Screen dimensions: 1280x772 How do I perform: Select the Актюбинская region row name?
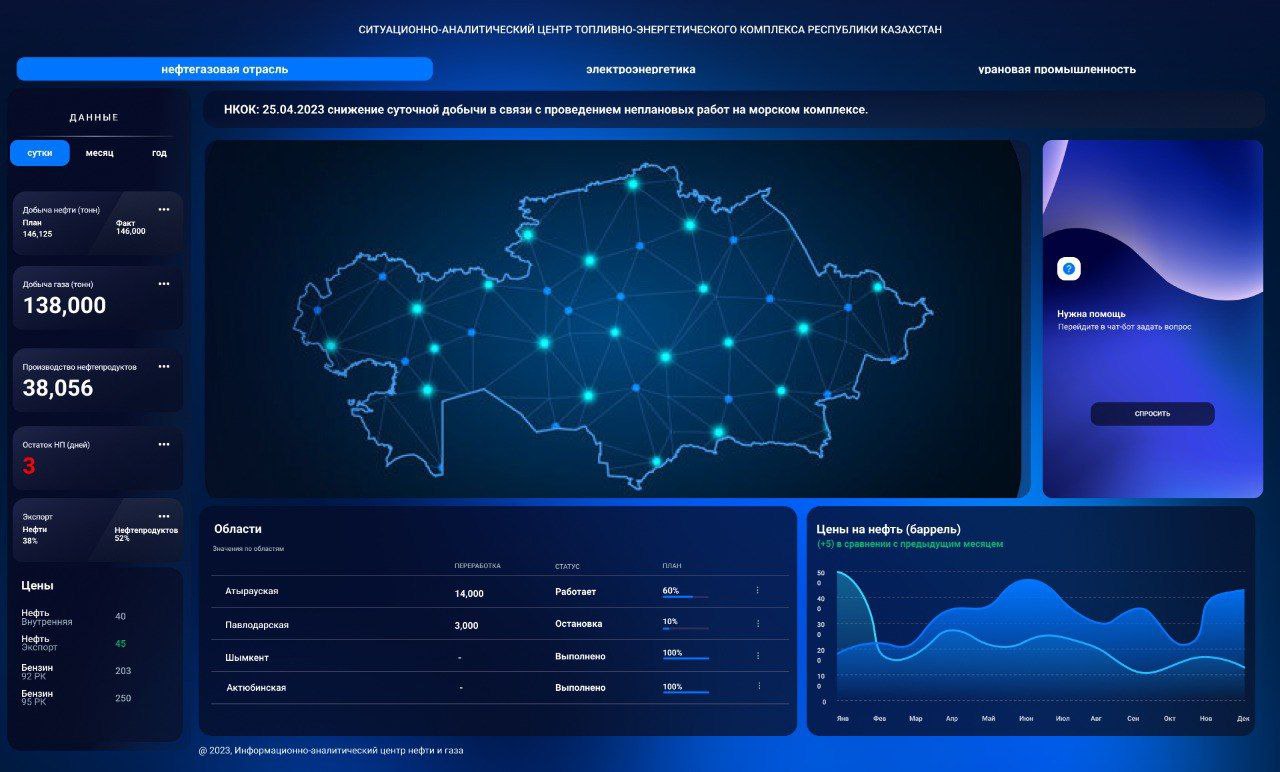[256, 688]
